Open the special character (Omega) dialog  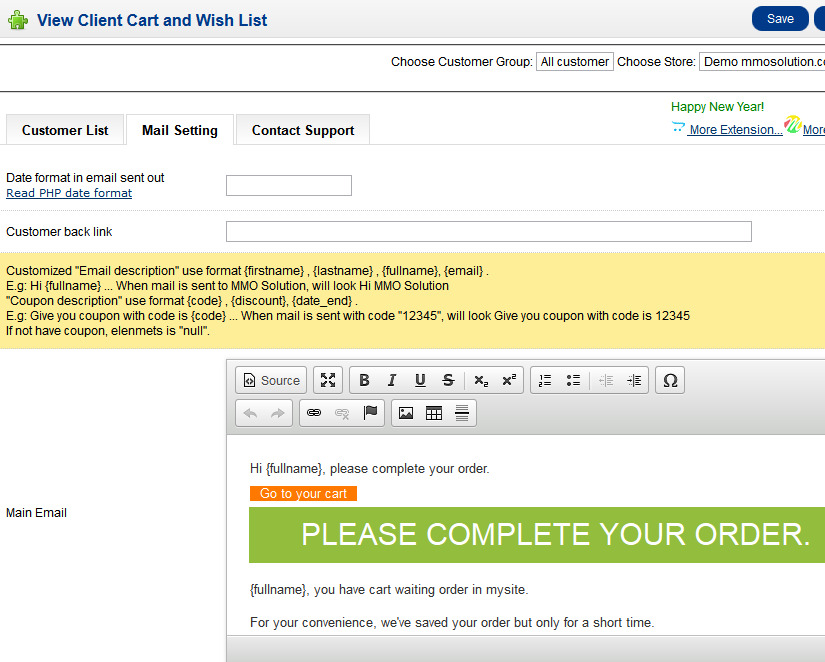click(670, 380)
